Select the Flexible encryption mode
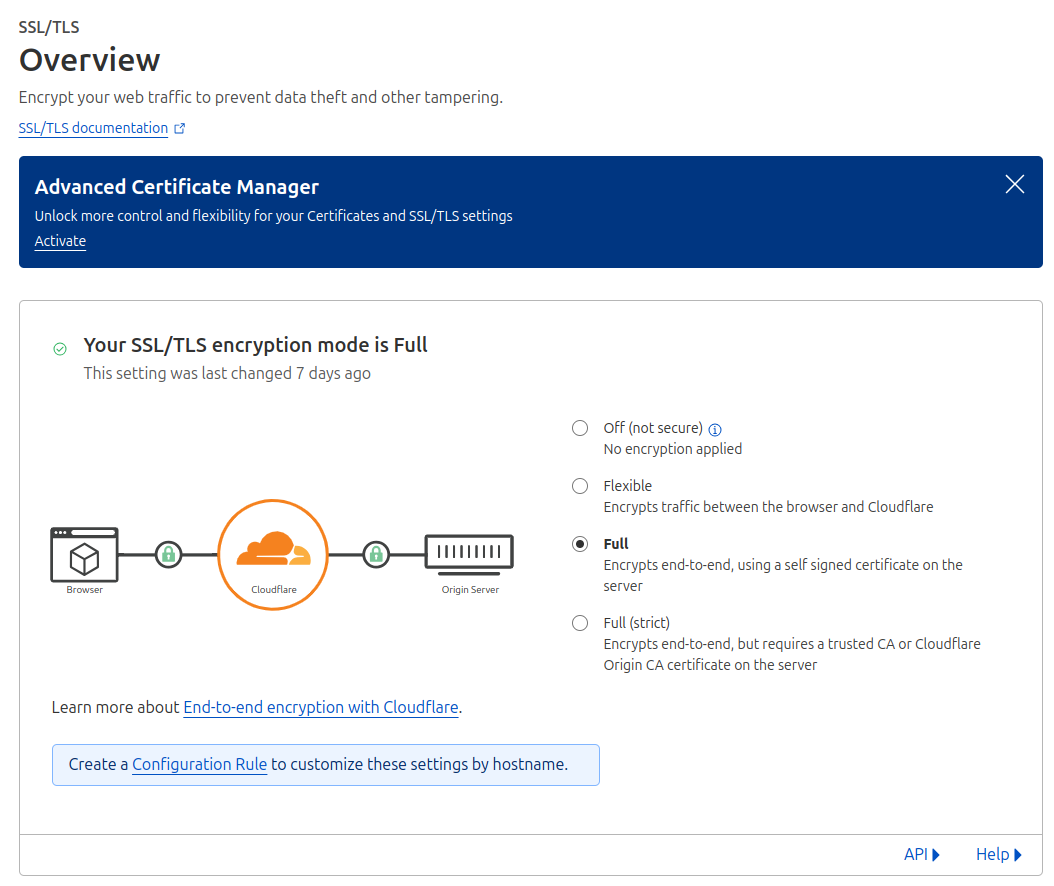Viewport: 1054px width, 886px height. (580, 486)
